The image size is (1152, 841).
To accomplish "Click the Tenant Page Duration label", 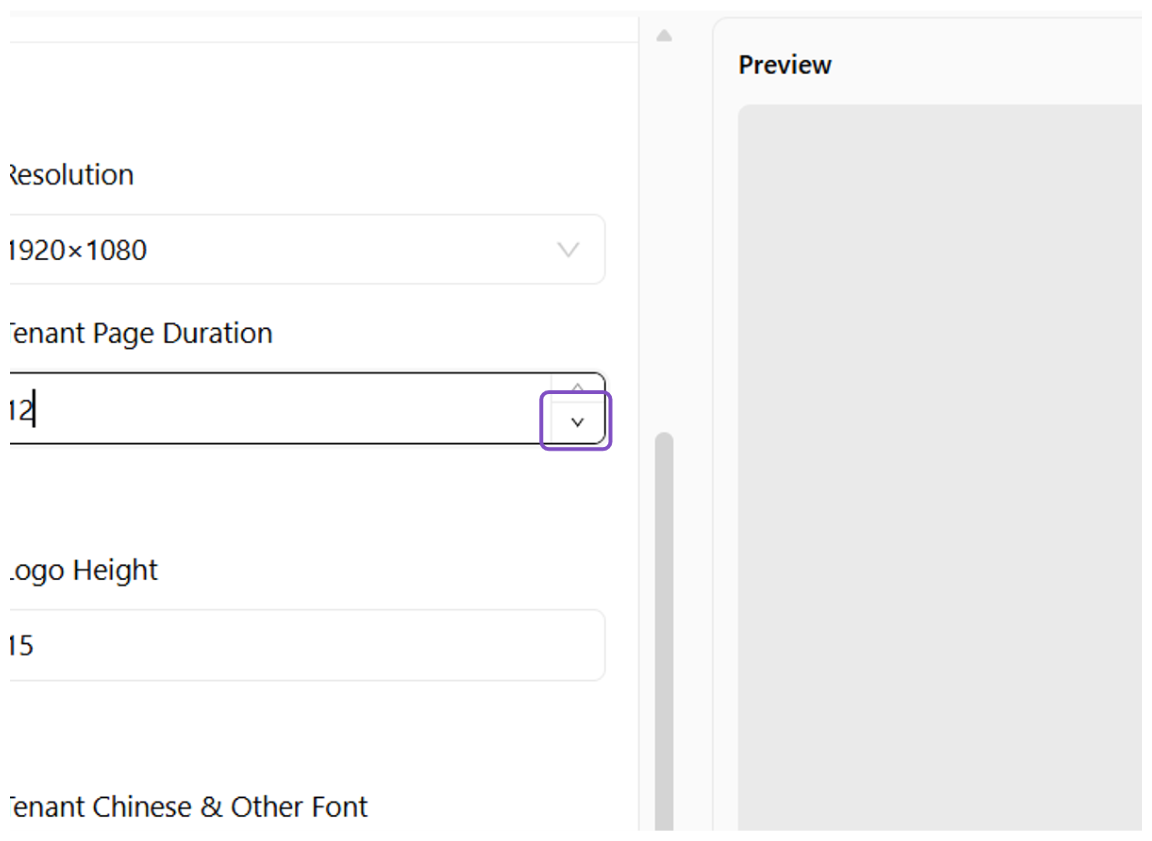I will [x=140, y=333].
